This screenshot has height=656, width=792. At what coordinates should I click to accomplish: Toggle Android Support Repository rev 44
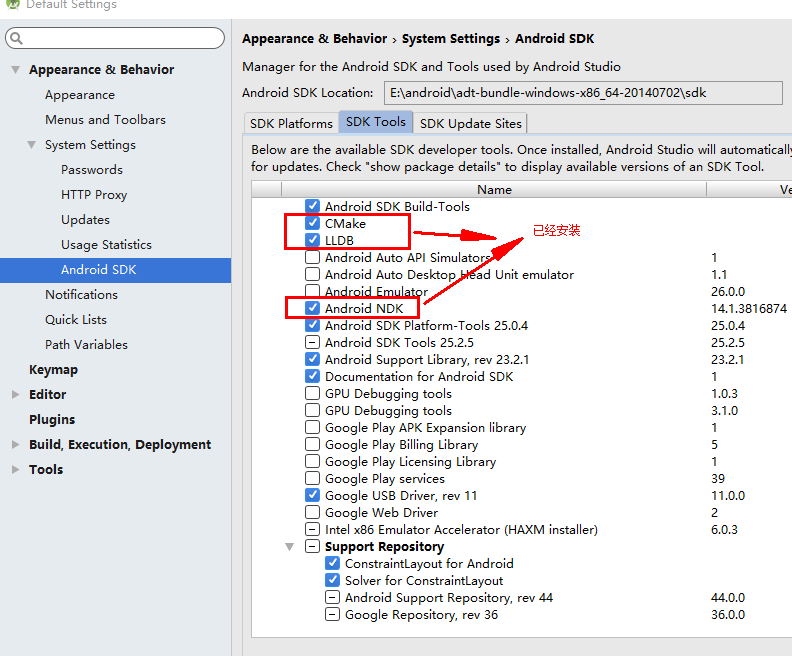pos(332,597)
